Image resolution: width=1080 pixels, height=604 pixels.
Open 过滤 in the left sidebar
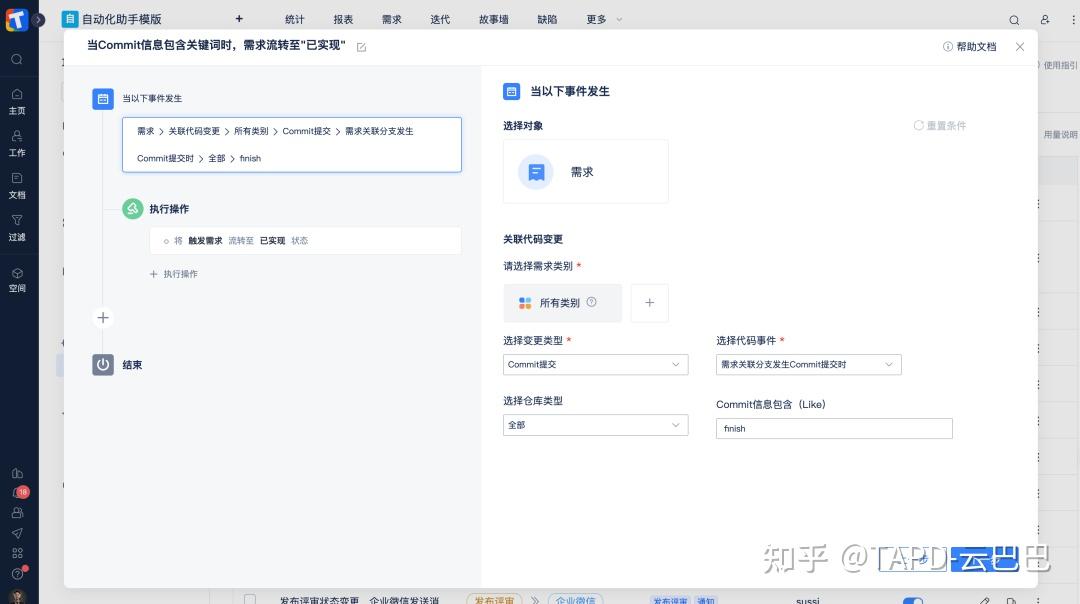16,230
